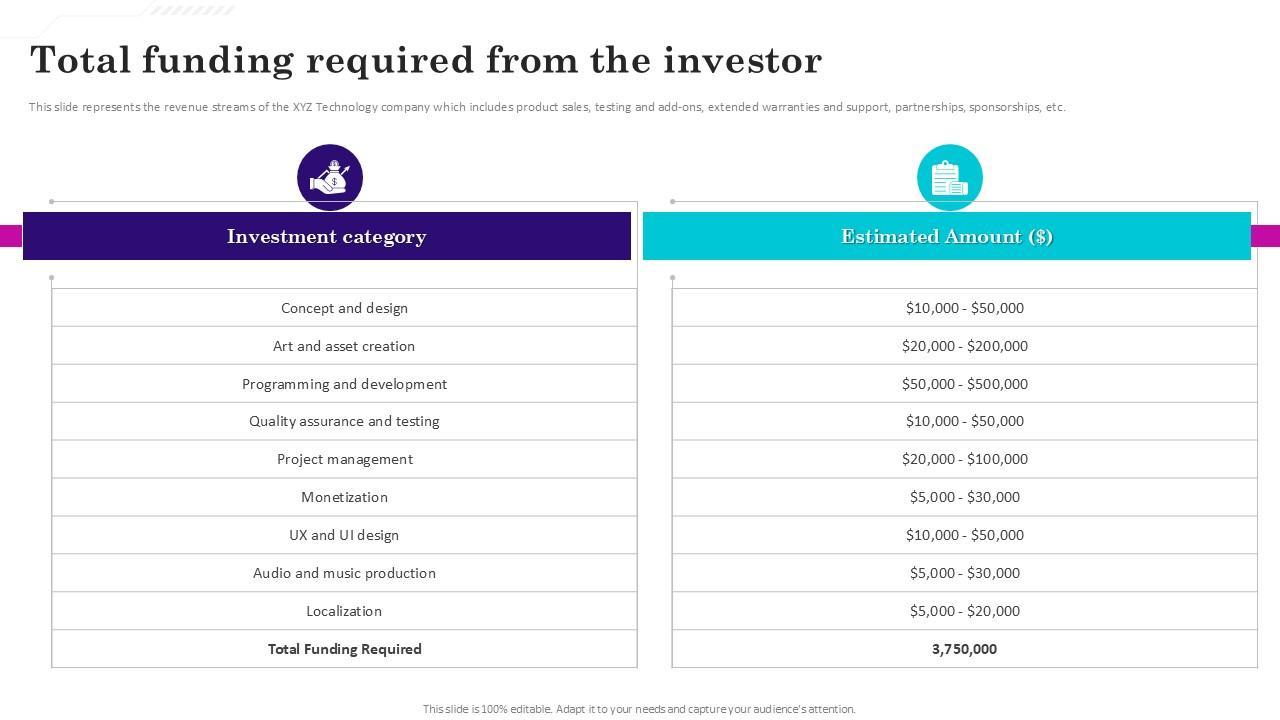Click the teal invoice document icon
Viewport: 1280px width, 720px height.
click(949, 178)
